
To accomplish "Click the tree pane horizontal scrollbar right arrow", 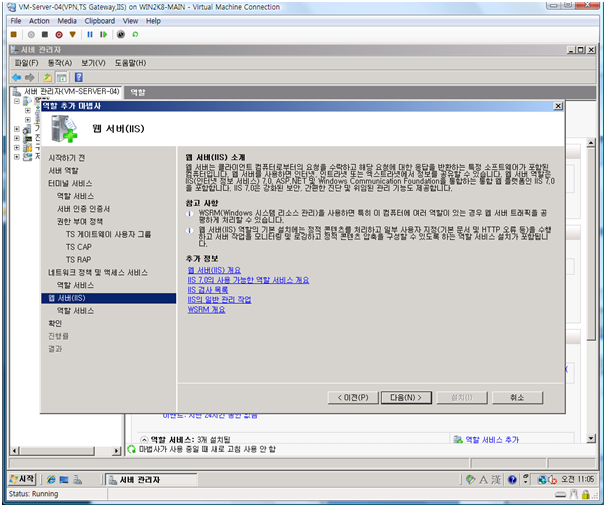I will coord(116,451).
